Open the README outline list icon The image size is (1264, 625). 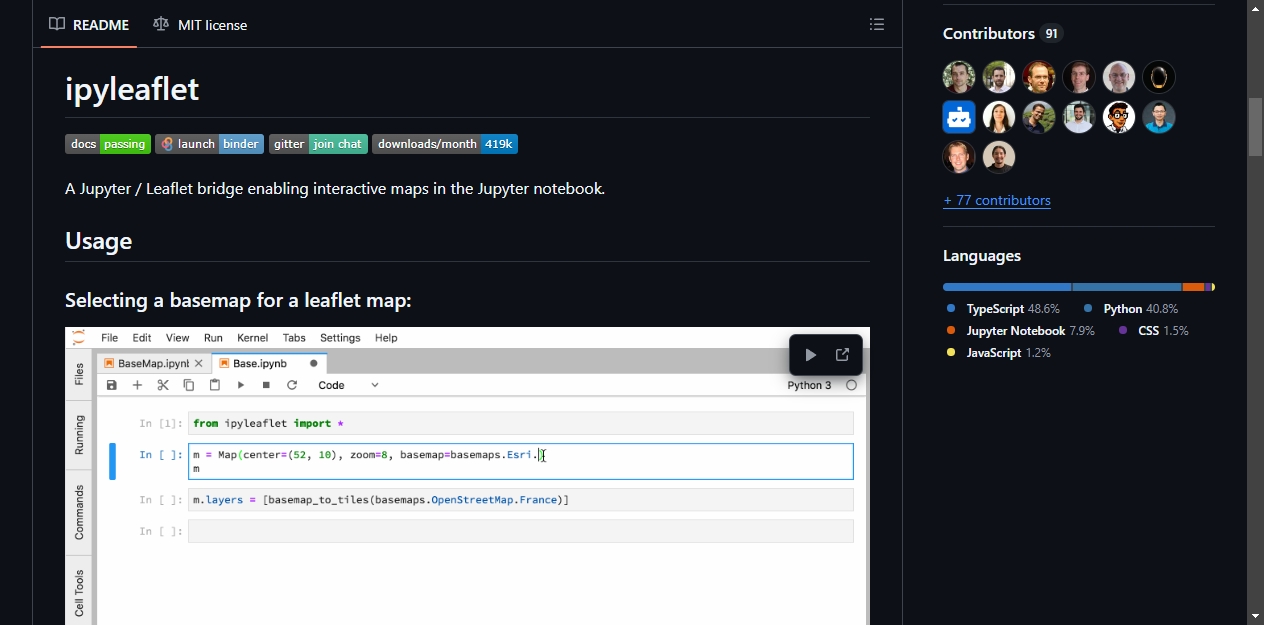tap(877, 24)
